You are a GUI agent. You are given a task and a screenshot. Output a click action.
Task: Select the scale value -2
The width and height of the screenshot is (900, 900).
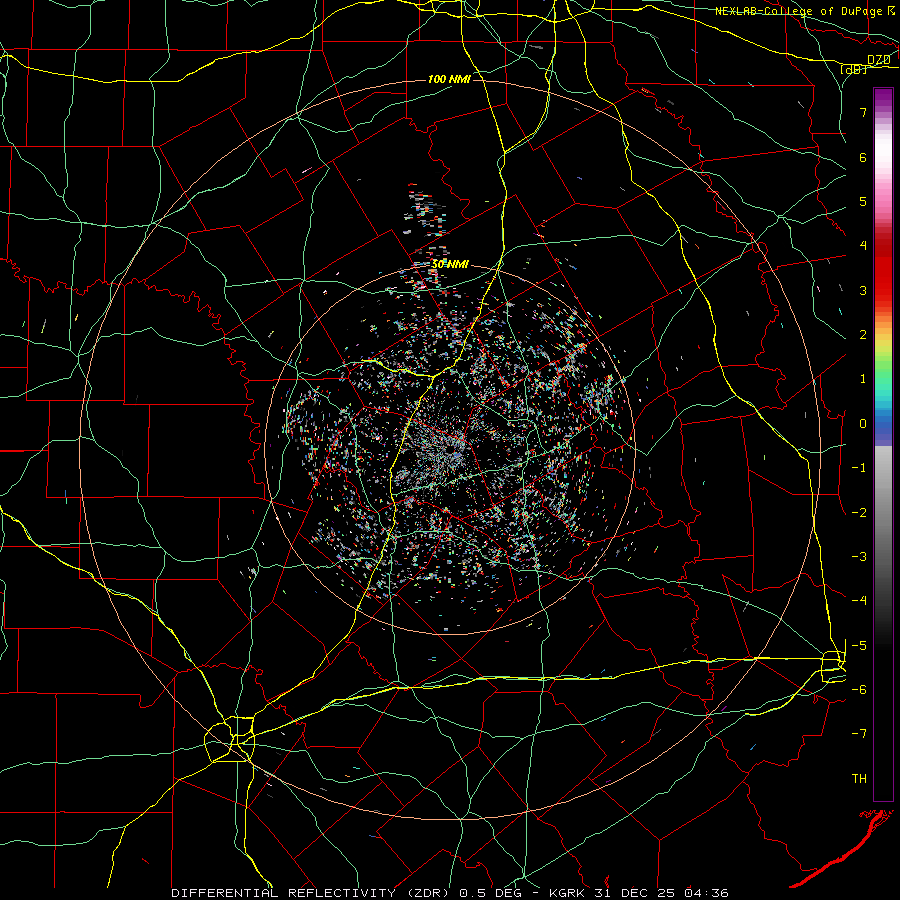click(x=859, y=513)
